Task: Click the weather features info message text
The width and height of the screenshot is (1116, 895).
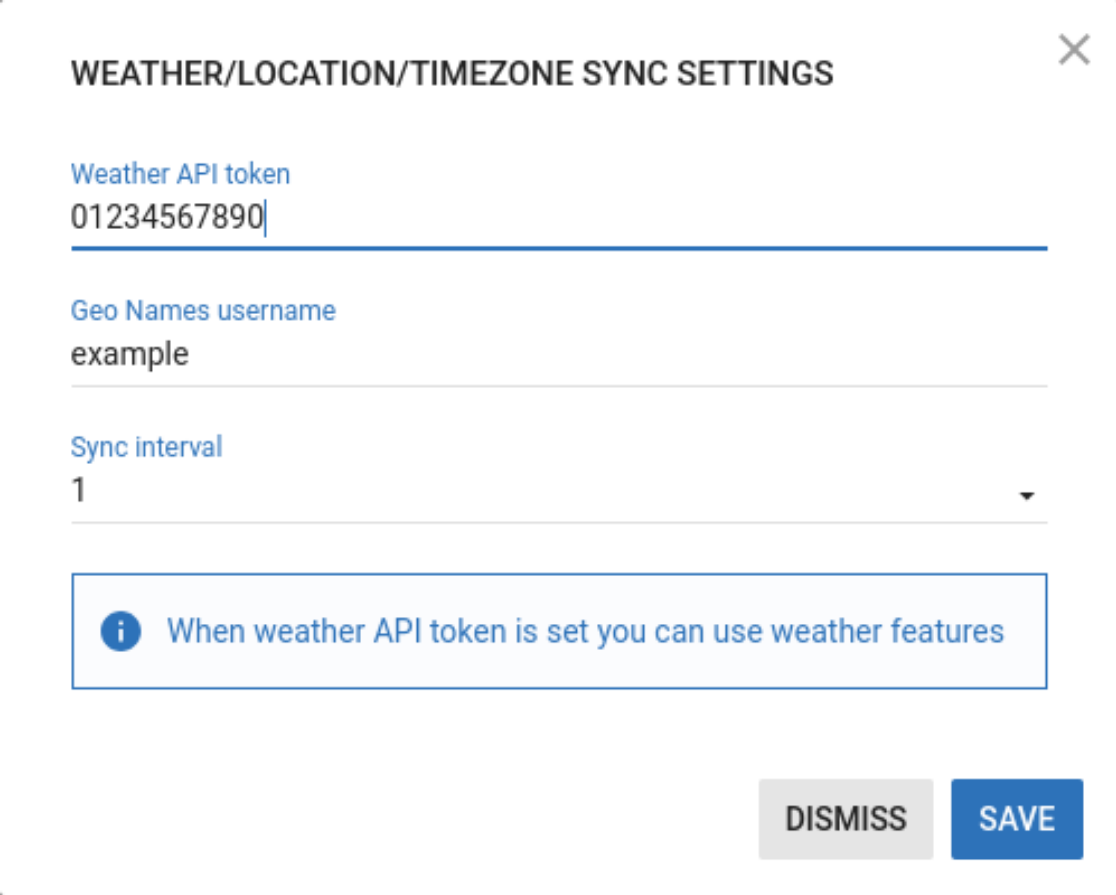Action: point(590,631)
